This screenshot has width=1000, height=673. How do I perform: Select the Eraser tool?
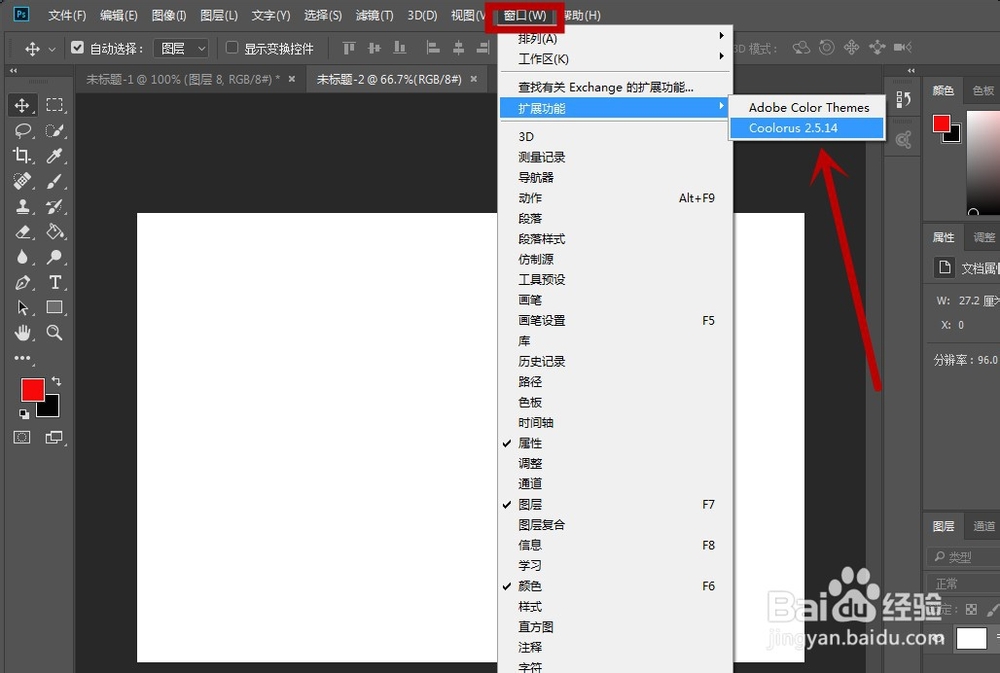click(x=24, y=233)
